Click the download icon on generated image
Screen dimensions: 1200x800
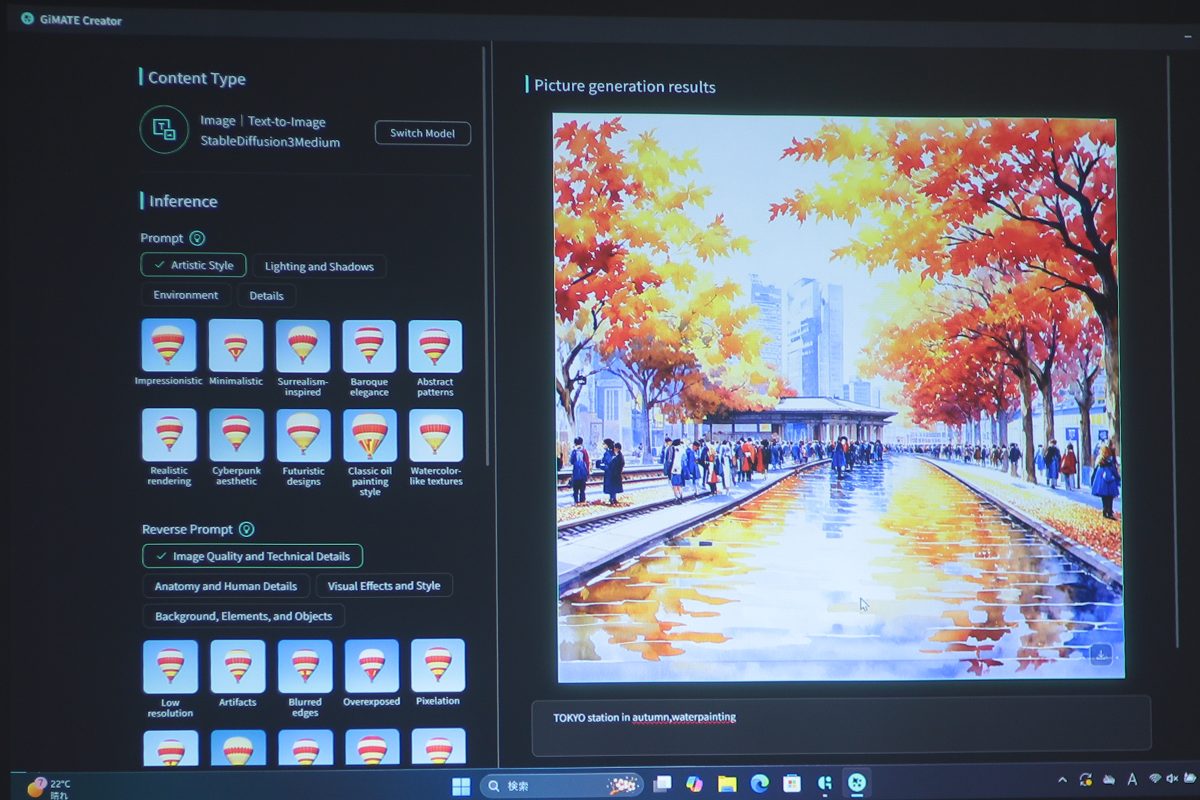click(x=1100, y=655)
